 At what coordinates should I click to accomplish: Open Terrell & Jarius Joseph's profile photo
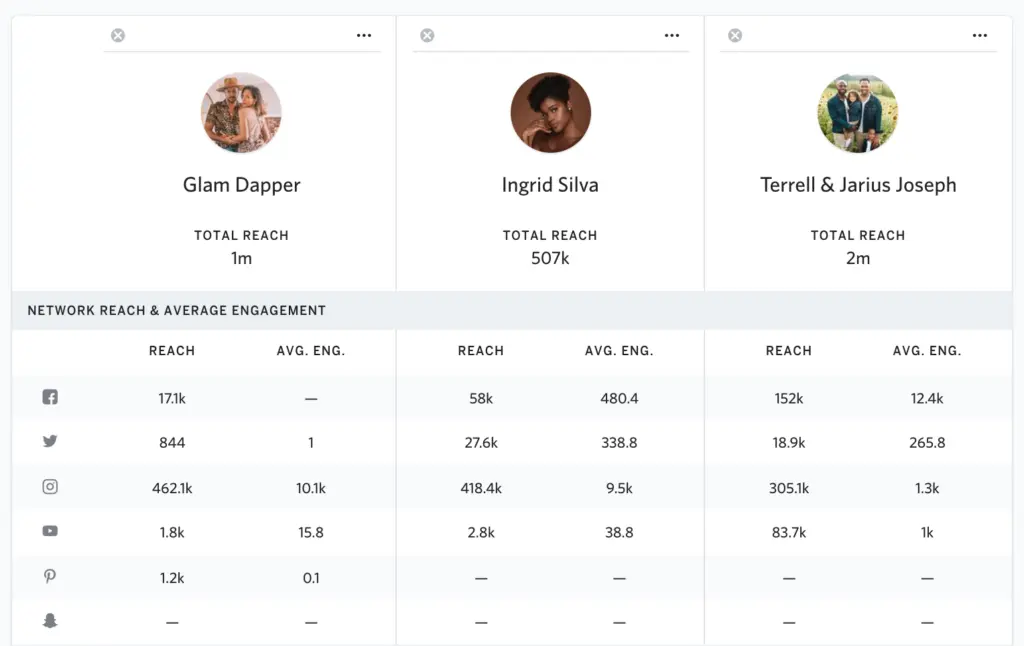pos(858,112)
